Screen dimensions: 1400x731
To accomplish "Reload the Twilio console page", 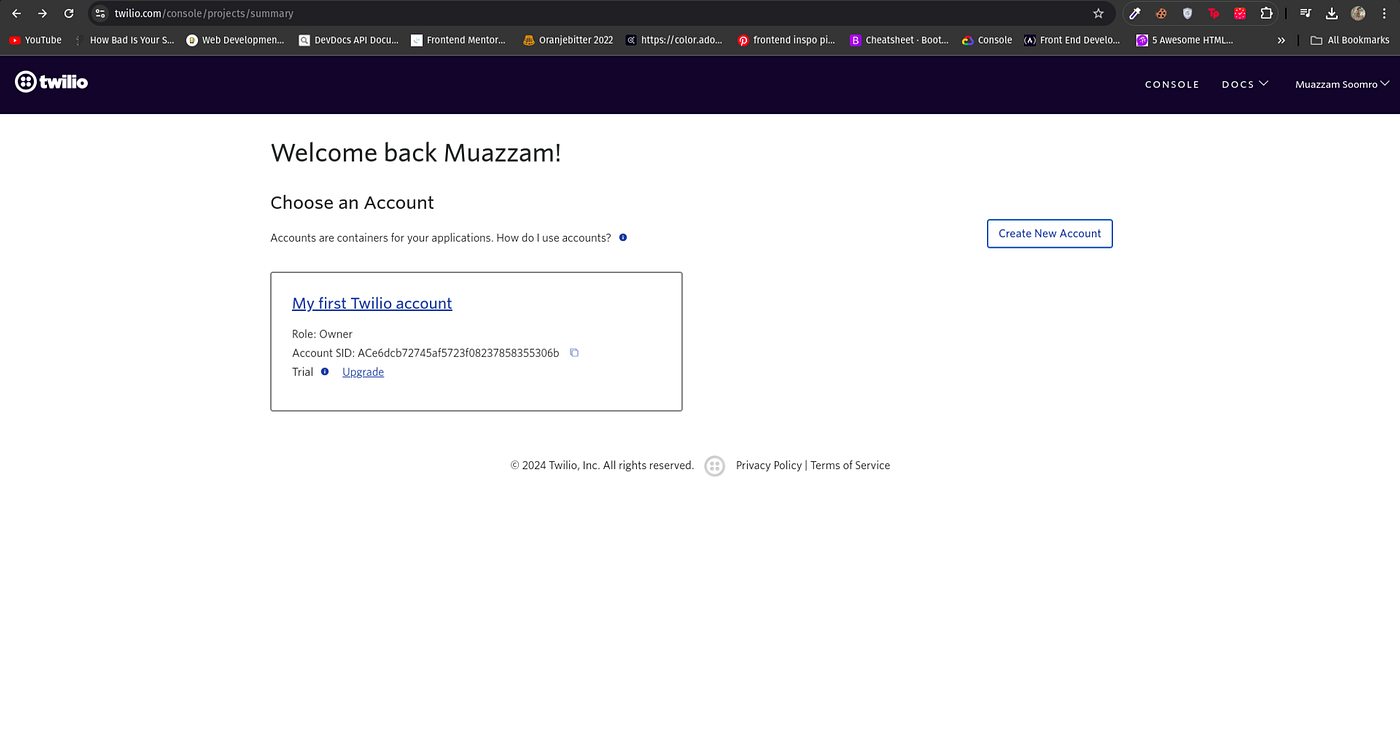I will pos(69,13).
